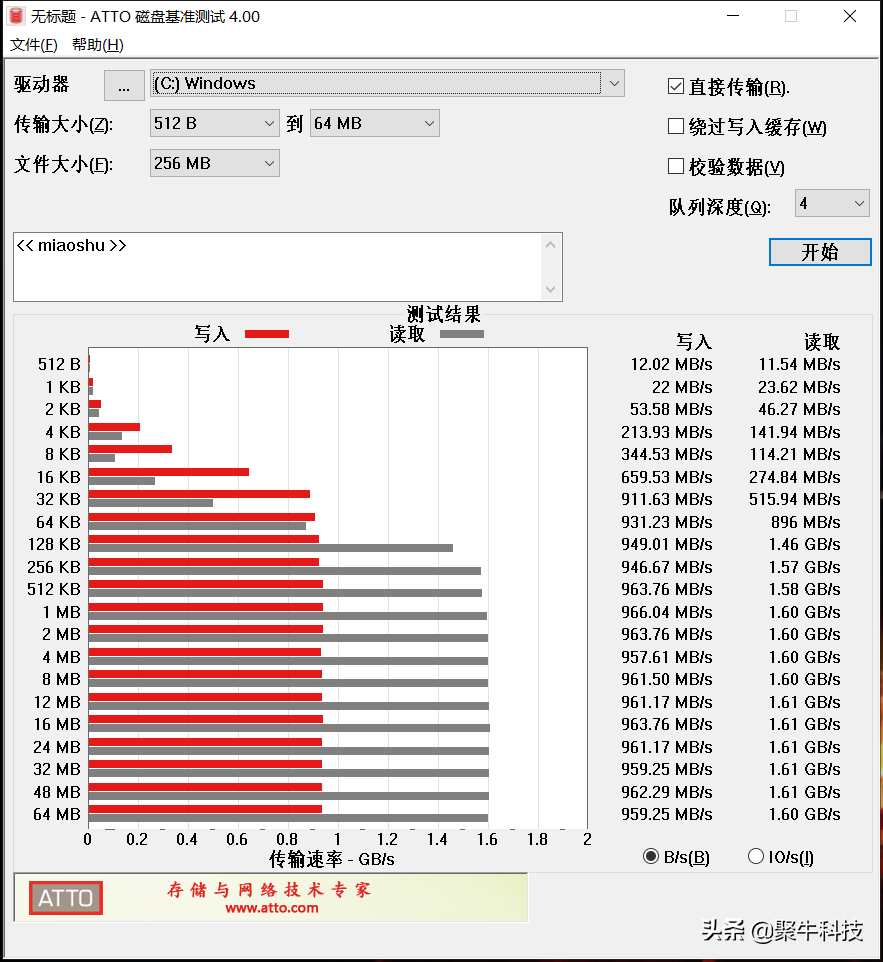Open the 文件(F) menu
Image resolution: width=883 pixels, height=962 pixels.
click(x=34, y=45)
